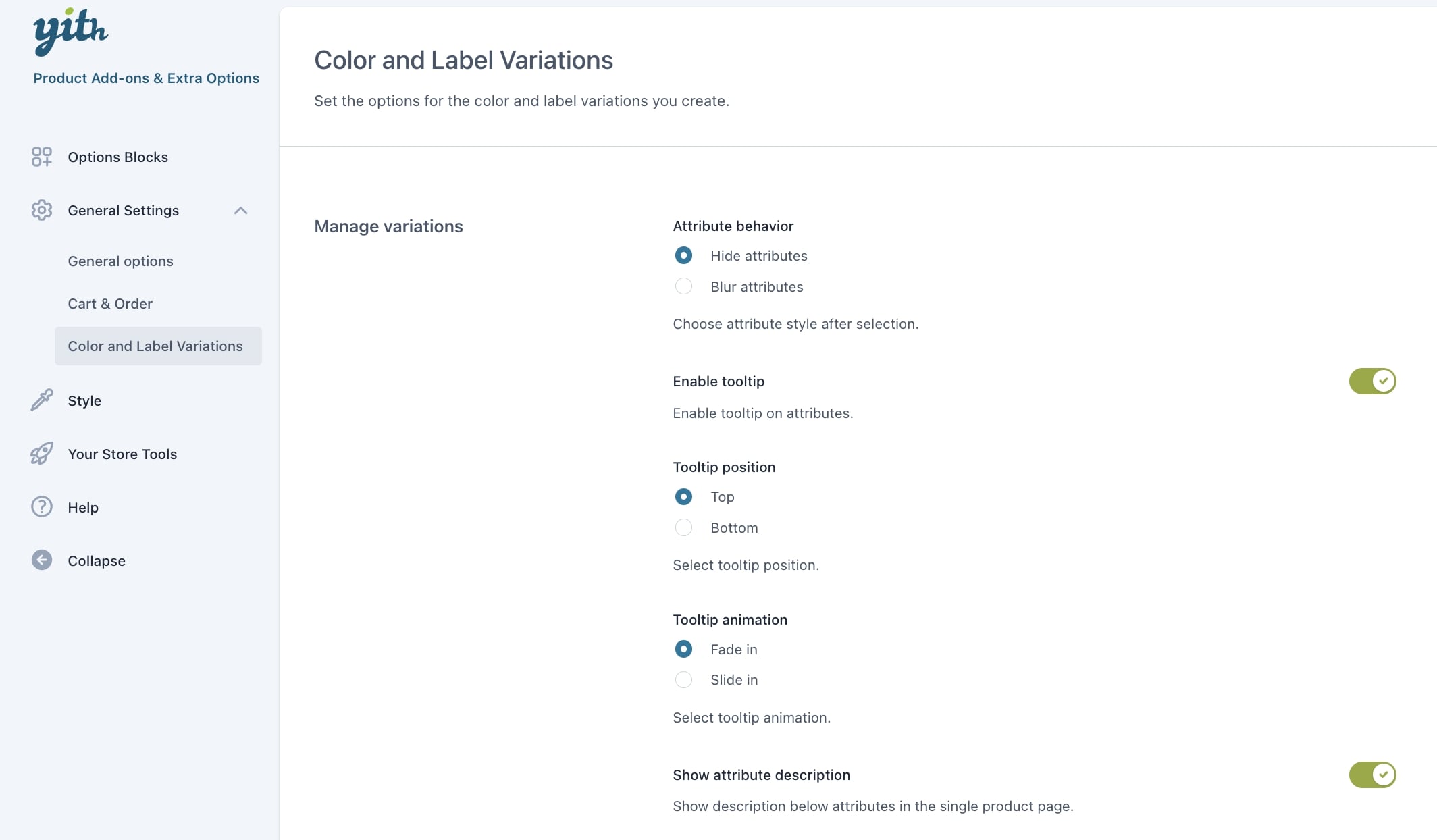Select Slide in tooltip animation

683,679
